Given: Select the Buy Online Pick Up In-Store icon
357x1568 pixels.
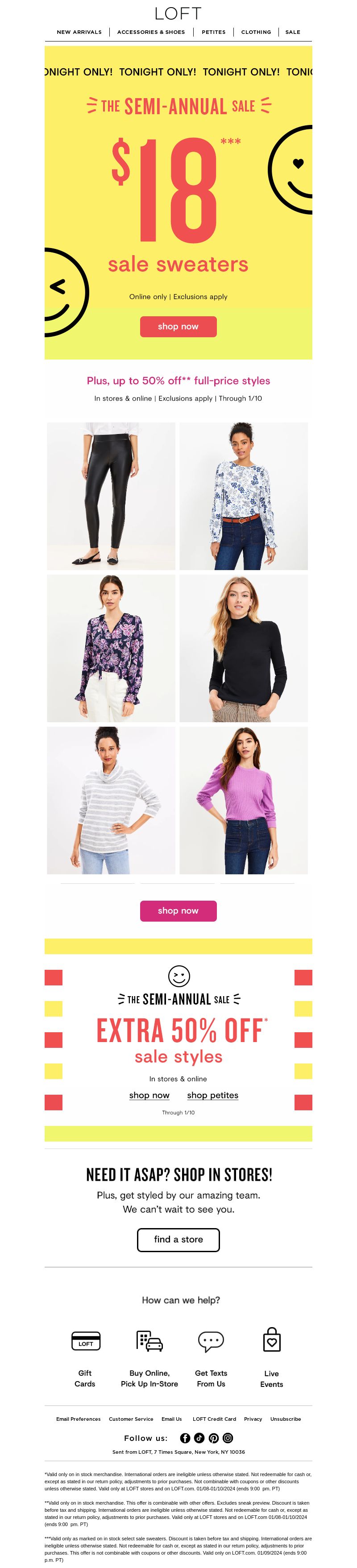Looking at the screenshot, I should (x=149, y=1340).
